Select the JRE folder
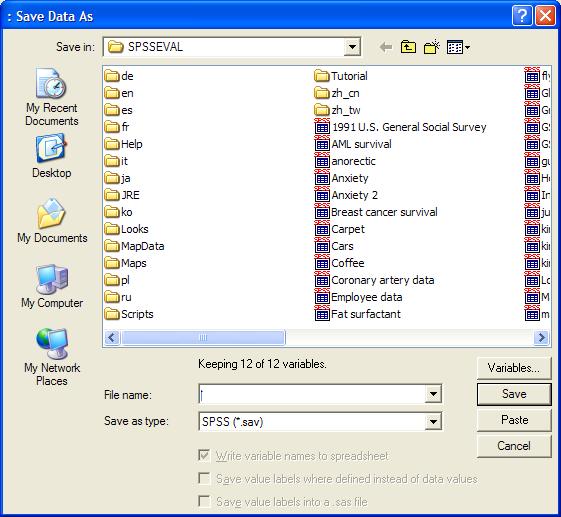Image resolution: width=561 pixels, height=517 pixels. click(x=122, y=195)
